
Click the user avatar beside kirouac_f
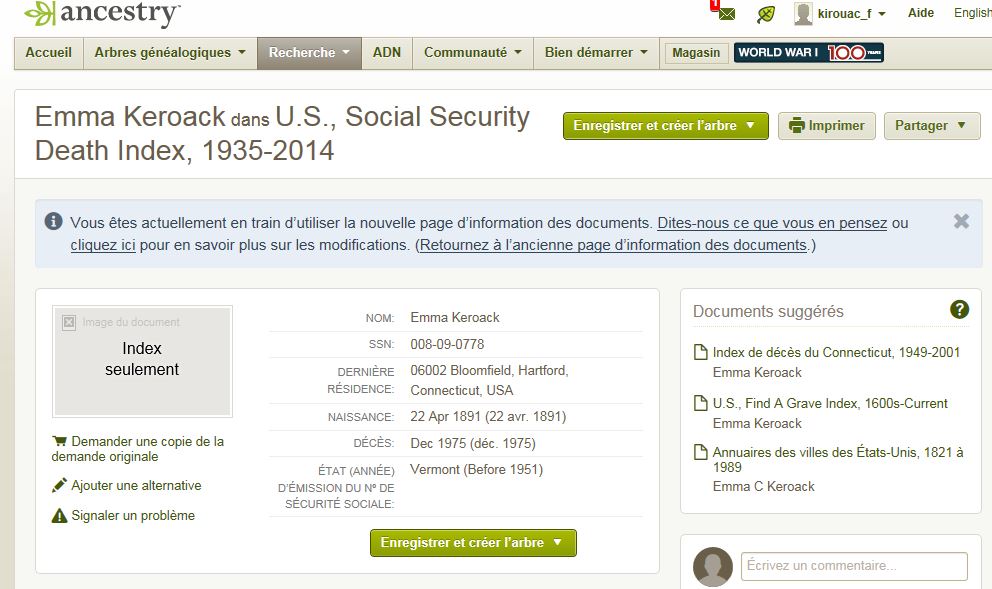tap(803, 13)
